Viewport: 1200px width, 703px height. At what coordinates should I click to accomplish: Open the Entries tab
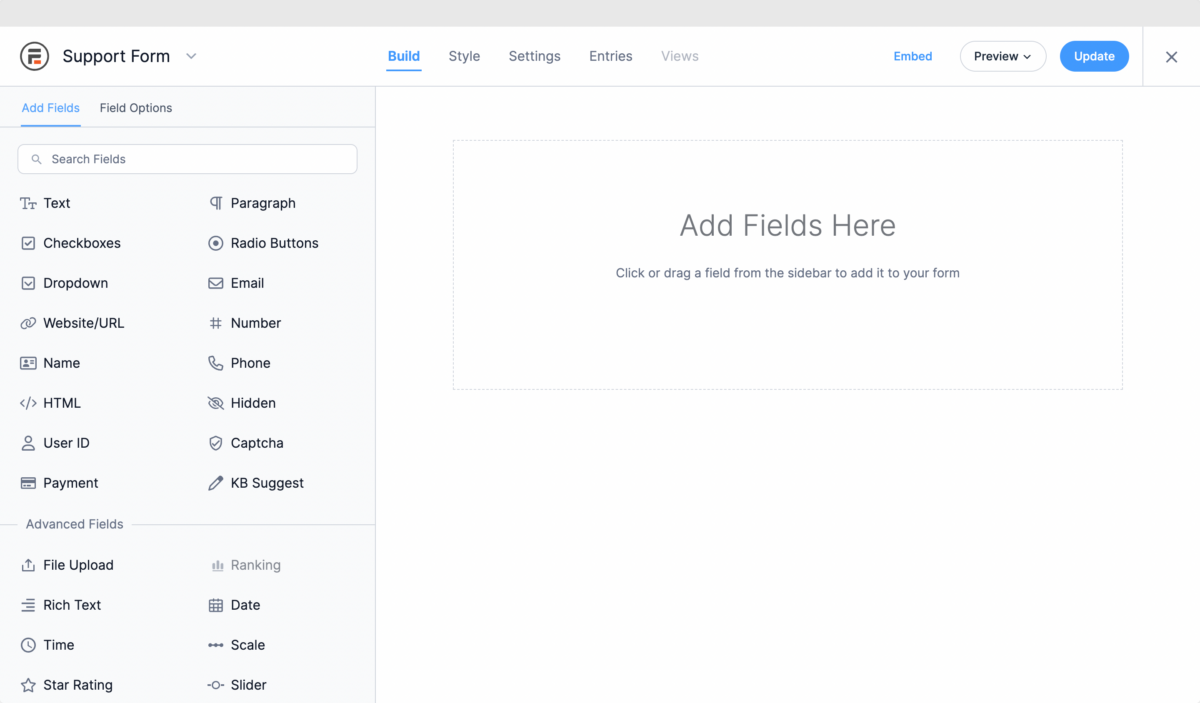(x=610, y=56)
